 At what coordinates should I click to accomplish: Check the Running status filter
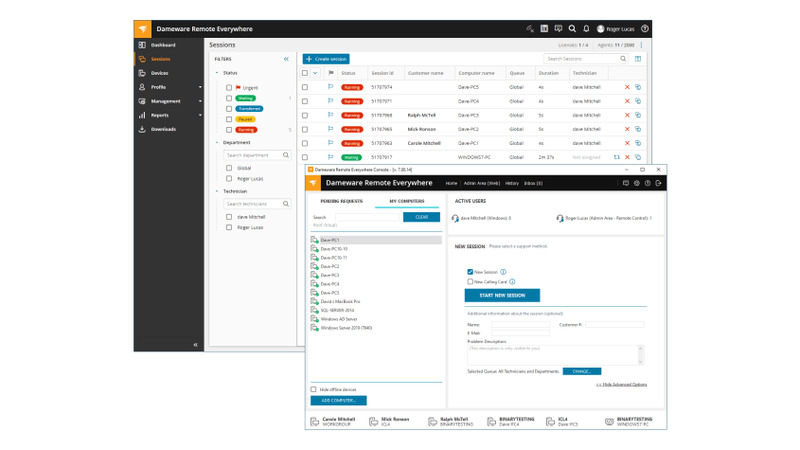229,130
